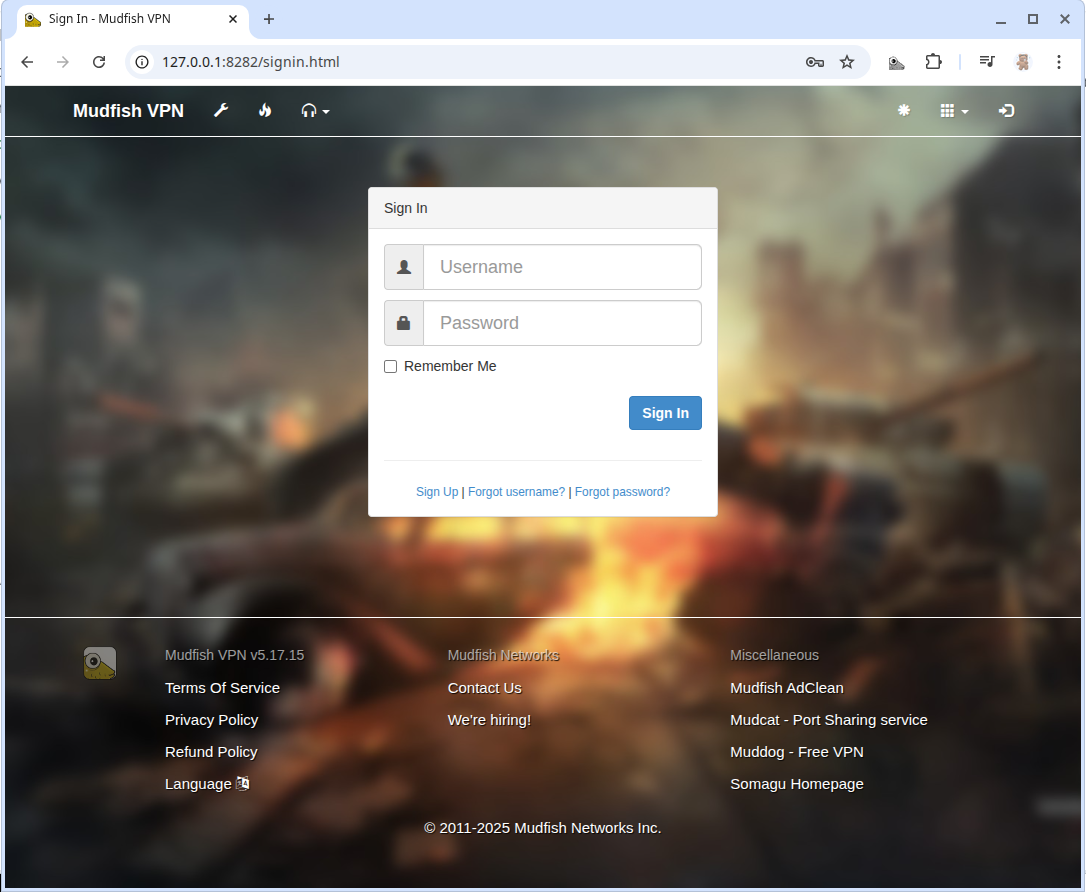
Task: Open the Mudfish VPN brand link
Action: 128,111
